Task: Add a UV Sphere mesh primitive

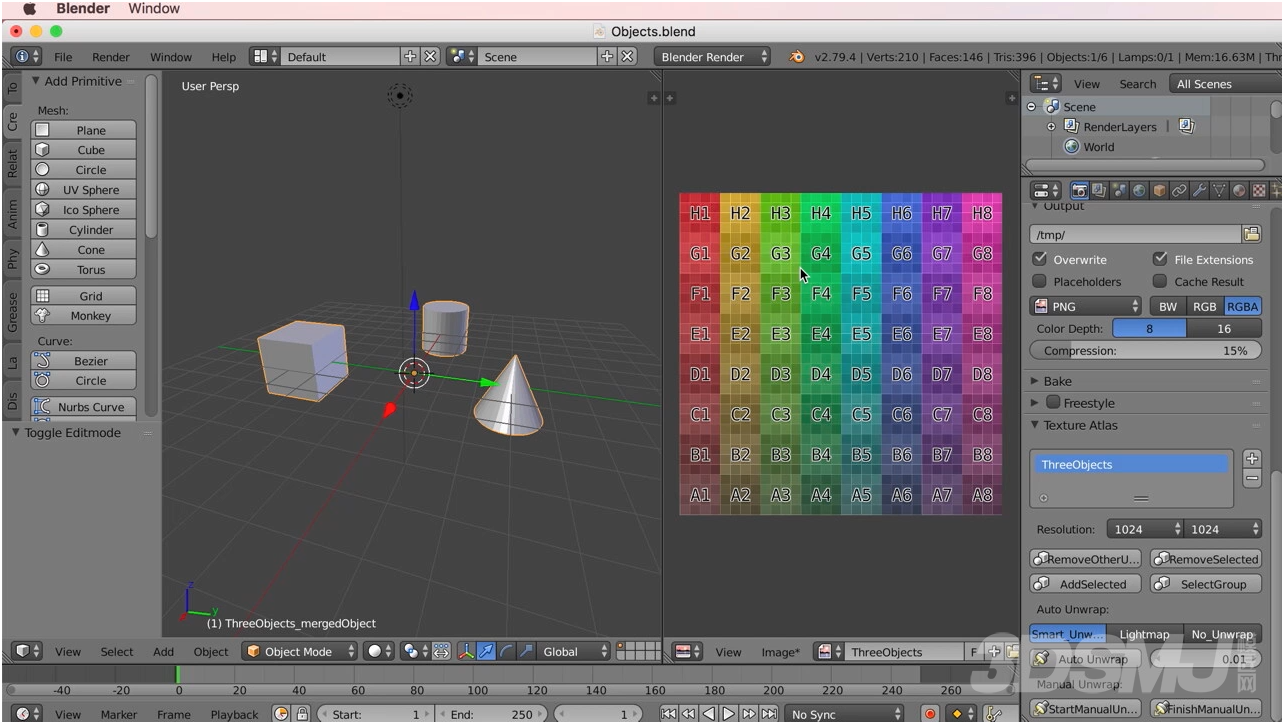Action: (84, 189)
